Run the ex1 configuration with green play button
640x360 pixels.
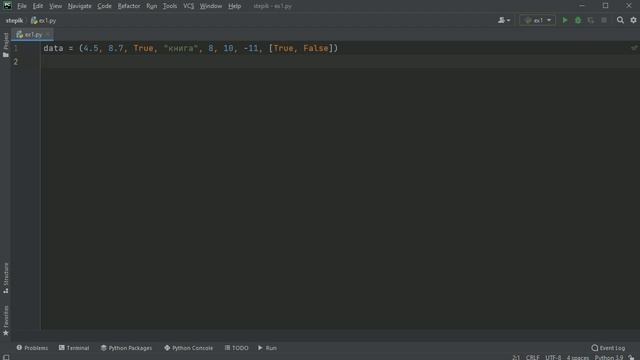pyautogui.click(x=565, y=20)
